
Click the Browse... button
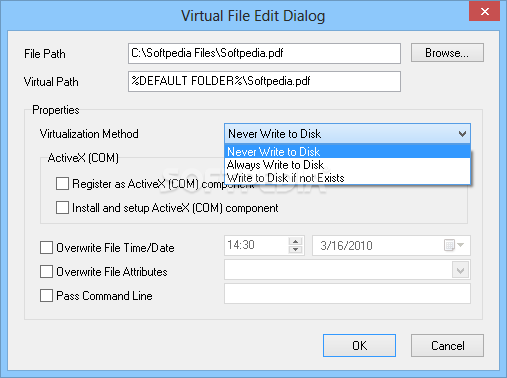[447, 53]
